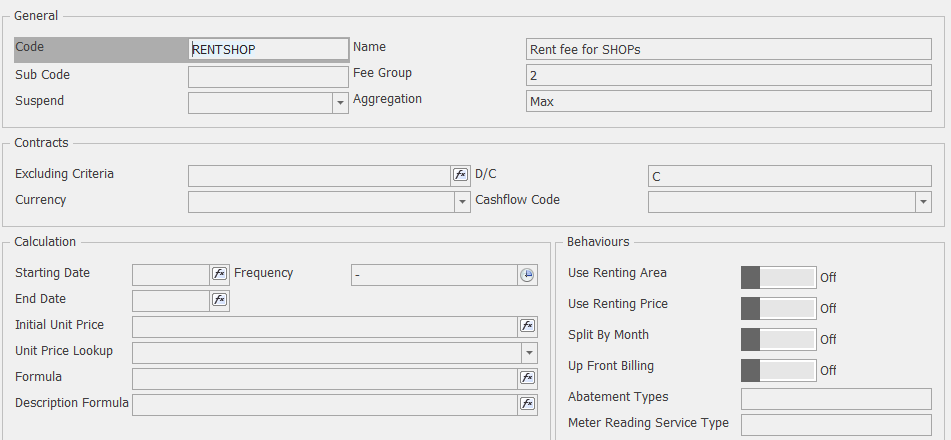The width and height of the screenshot is (951, 440).
Task: Open formula editor for Starting Date
Action: pyautogui.click(x=220, y=274)
